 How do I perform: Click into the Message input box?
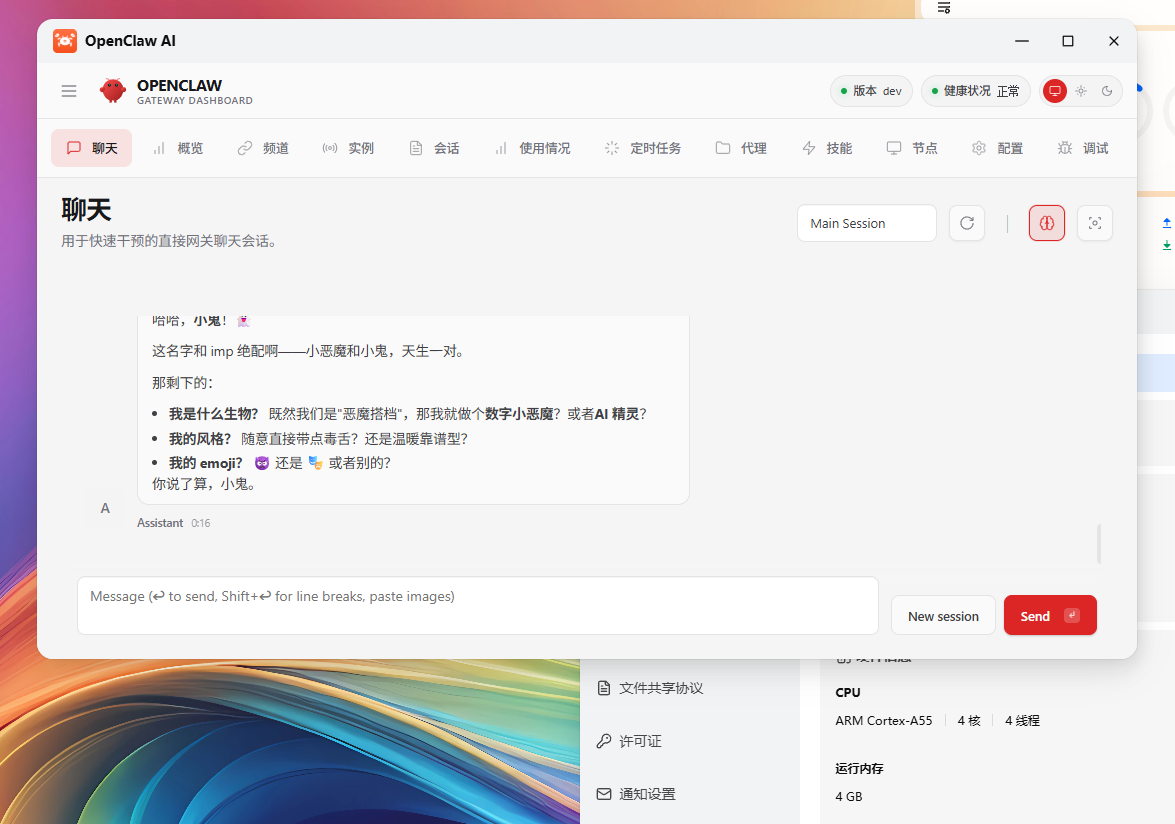[x=477, y=605]
